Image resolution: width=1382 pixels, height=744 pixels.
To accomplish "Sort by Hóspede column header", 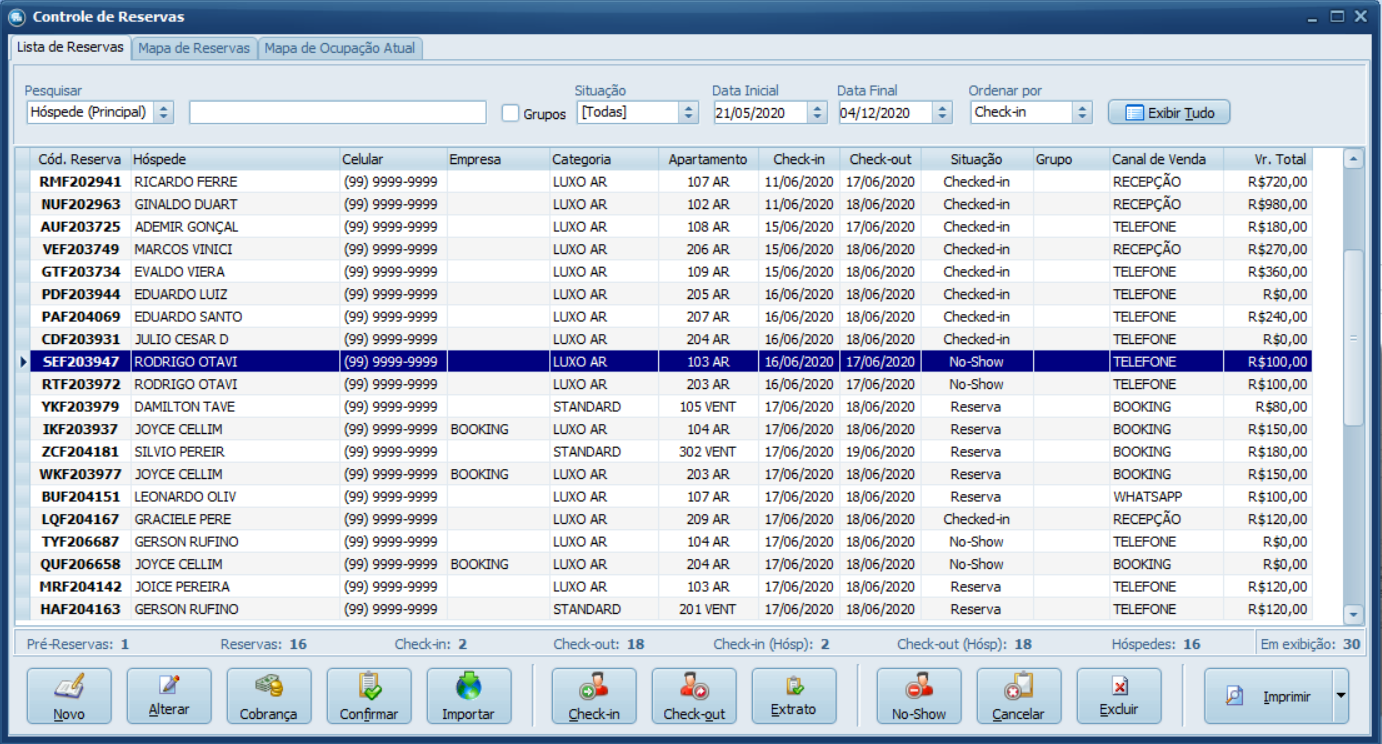I will click(235, 159).
